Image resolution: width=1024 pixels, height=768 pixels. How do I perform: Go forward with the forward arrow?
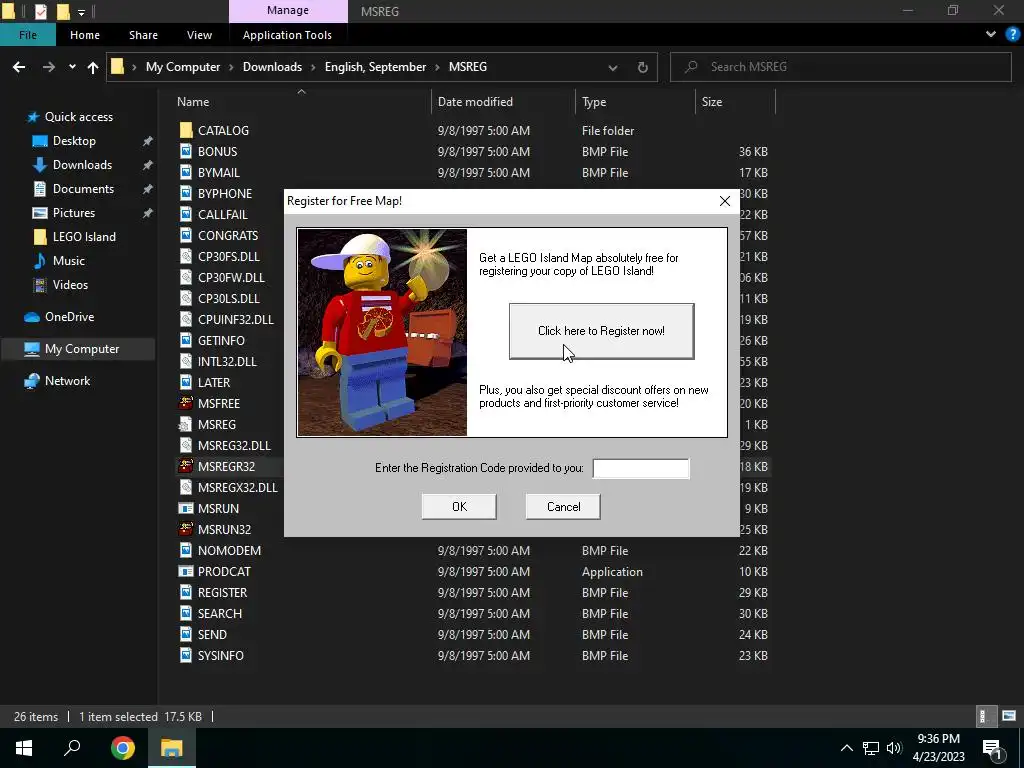pyautogui.click(x=49, y=67)
